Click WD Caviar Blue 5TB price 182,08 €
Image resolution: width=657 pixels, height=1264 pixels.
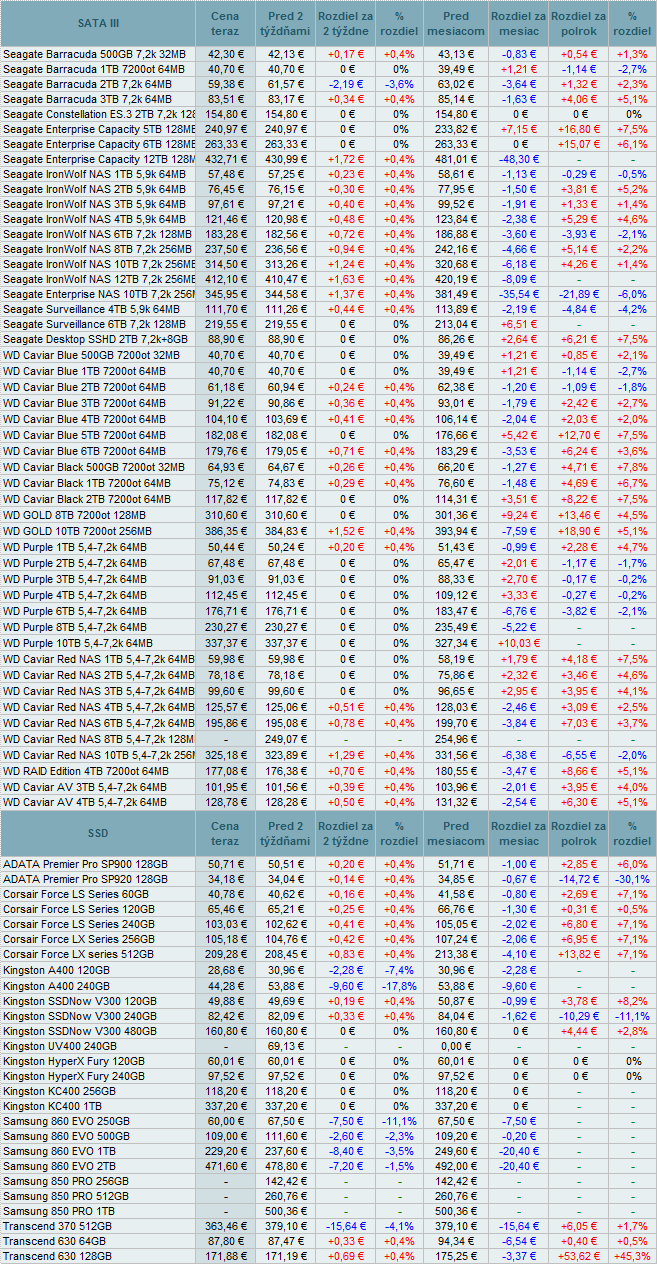pos(226,436)
